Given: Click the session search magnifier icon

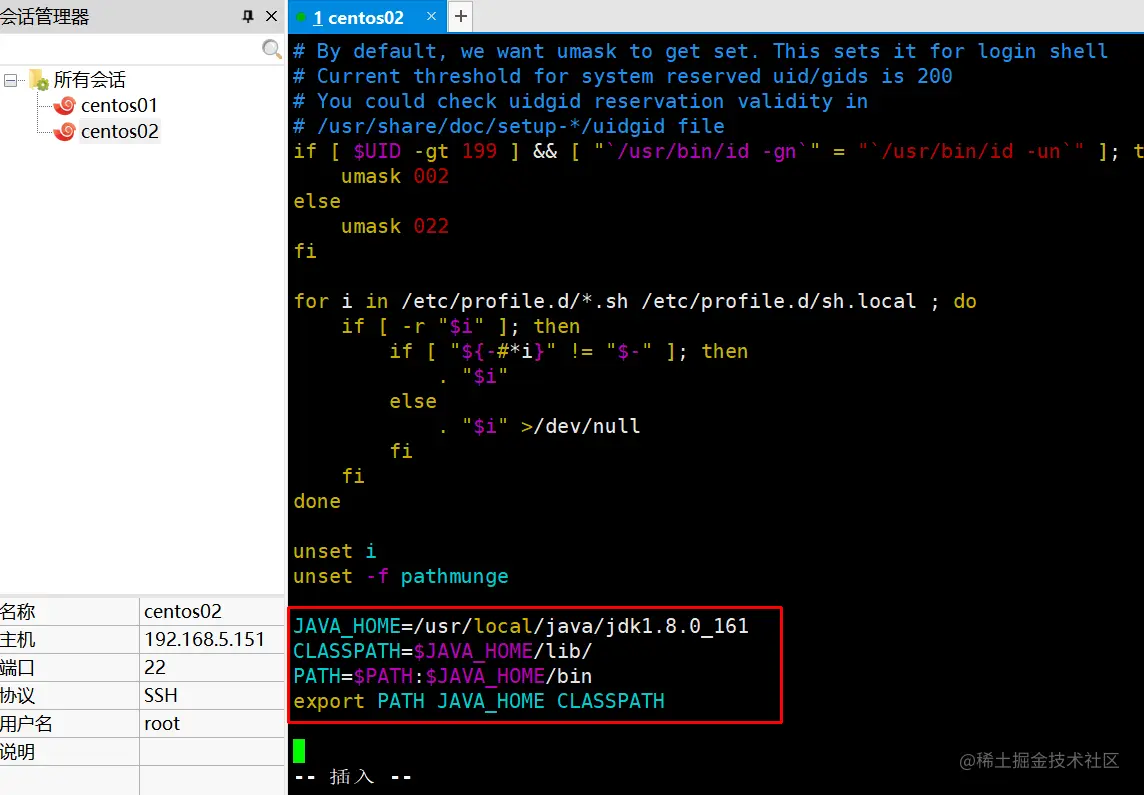Looking at the screenshot, I should point(271,49).
